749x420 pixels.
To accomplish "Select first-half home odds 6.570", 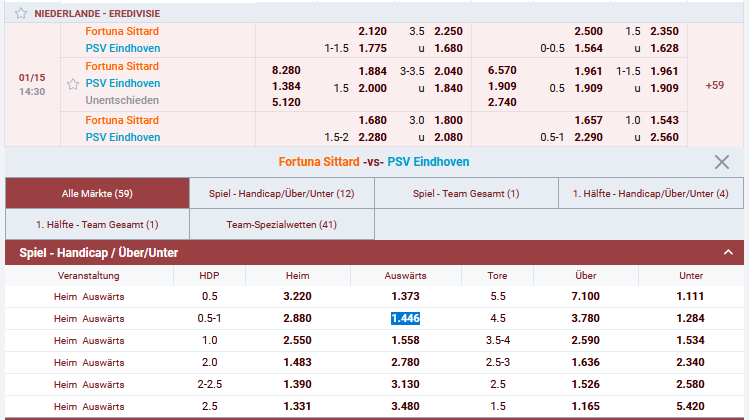I will click(502, 70).
